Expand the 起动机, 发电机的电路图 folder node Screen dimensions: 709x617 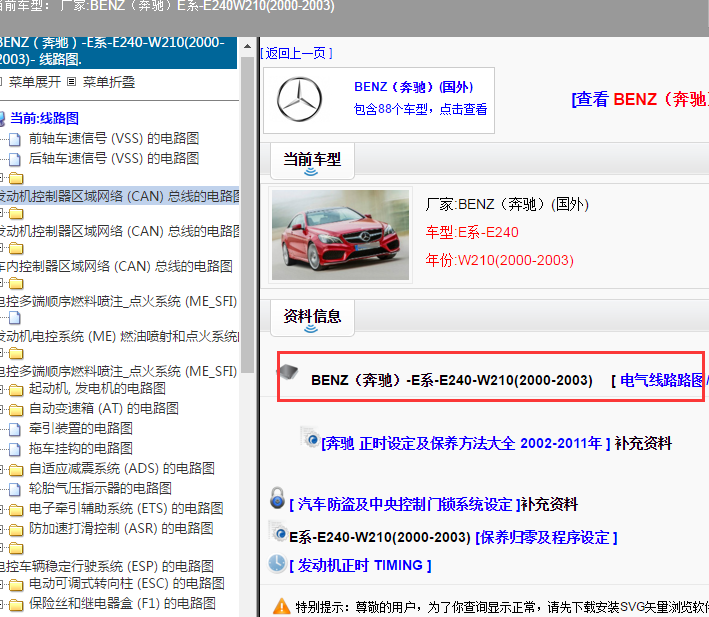(x=2, y=390)
